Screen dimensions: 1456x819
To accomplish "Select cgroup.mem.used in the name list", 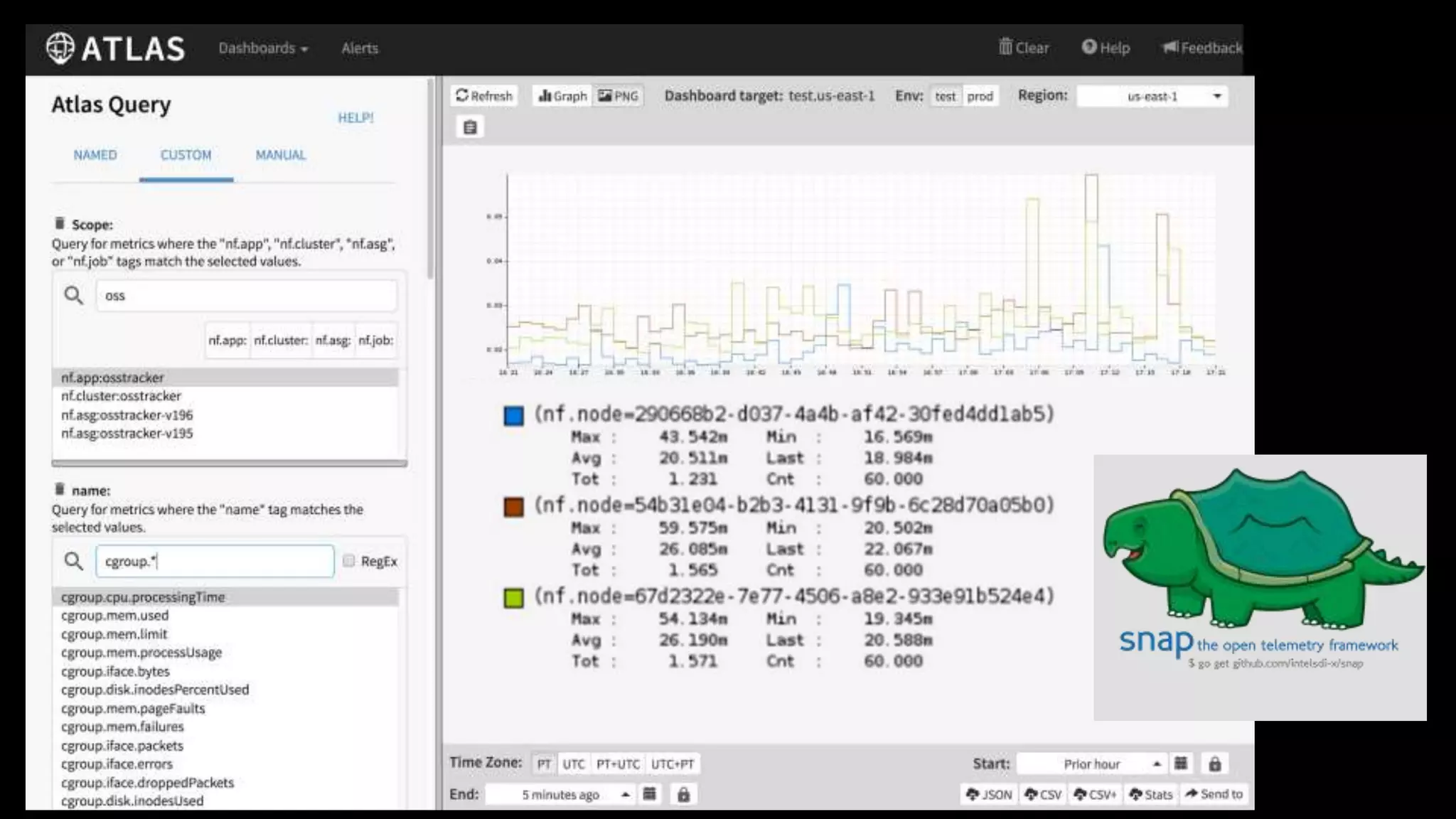I will (x=114, y=616).
